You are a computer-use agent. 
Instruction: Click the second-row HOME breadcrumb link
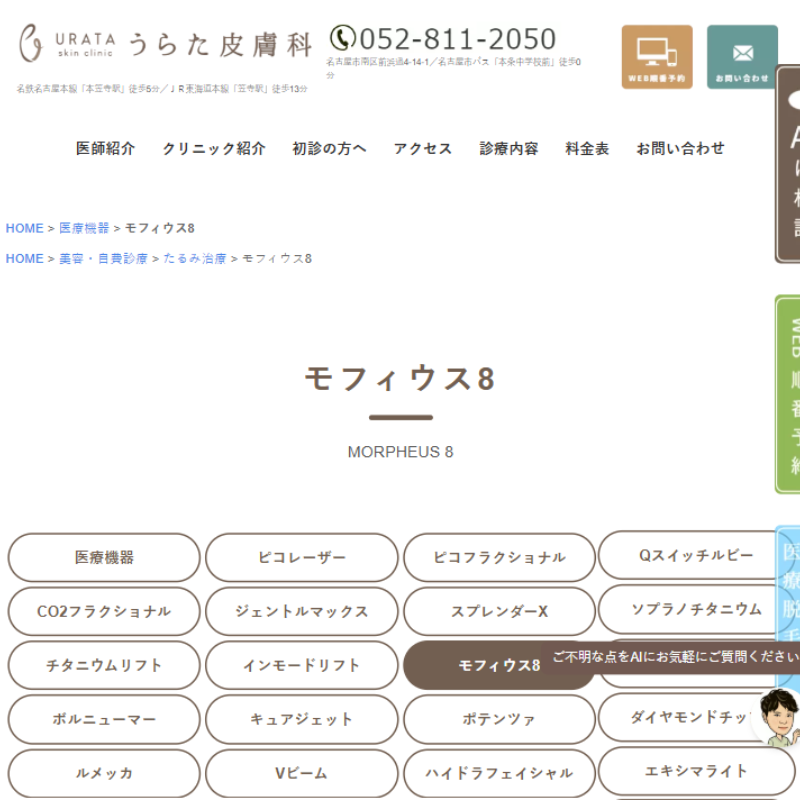(24, 259)
